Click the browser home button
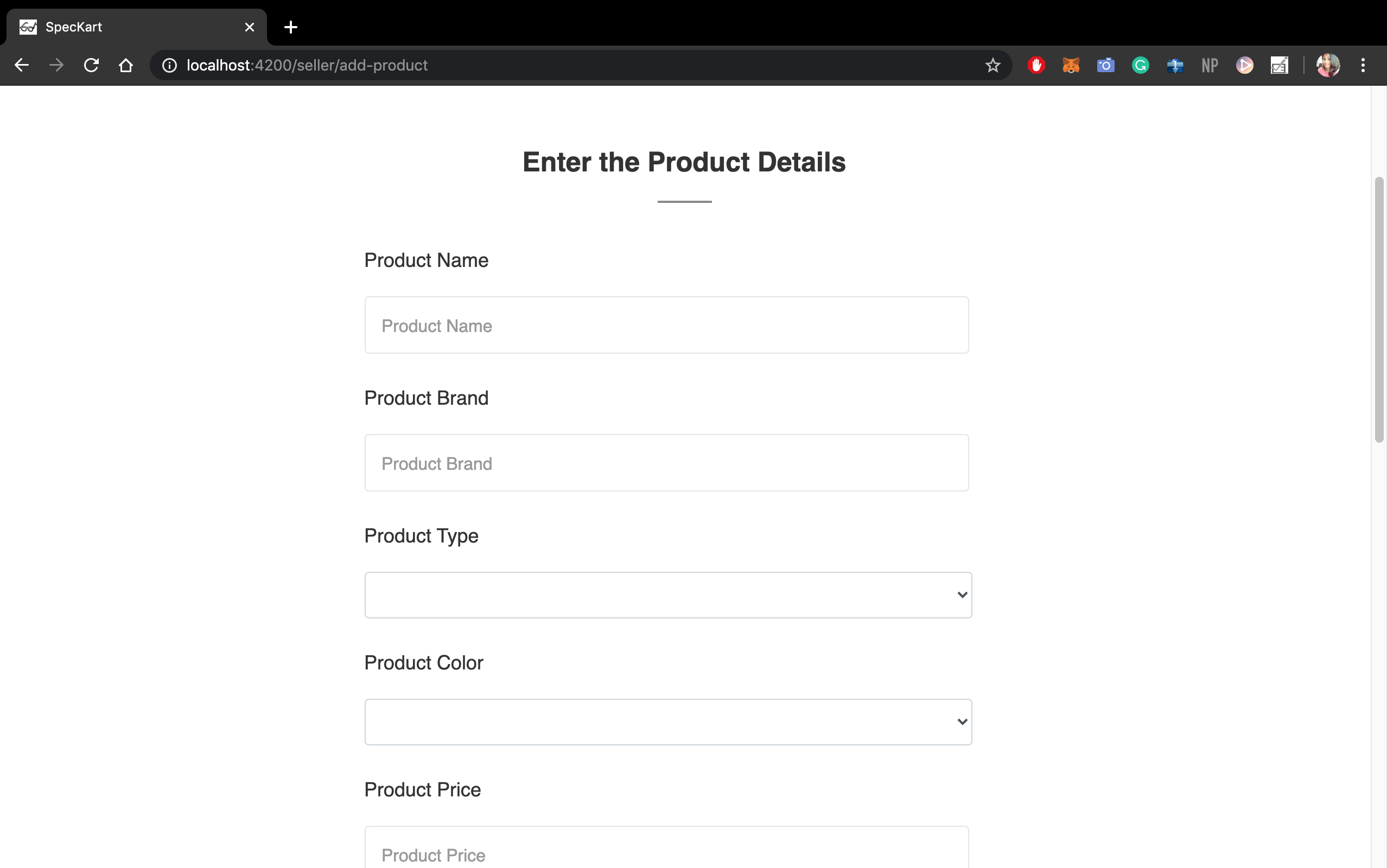Viewport: 1387px width, 868px height. click(x=126, y=66)
